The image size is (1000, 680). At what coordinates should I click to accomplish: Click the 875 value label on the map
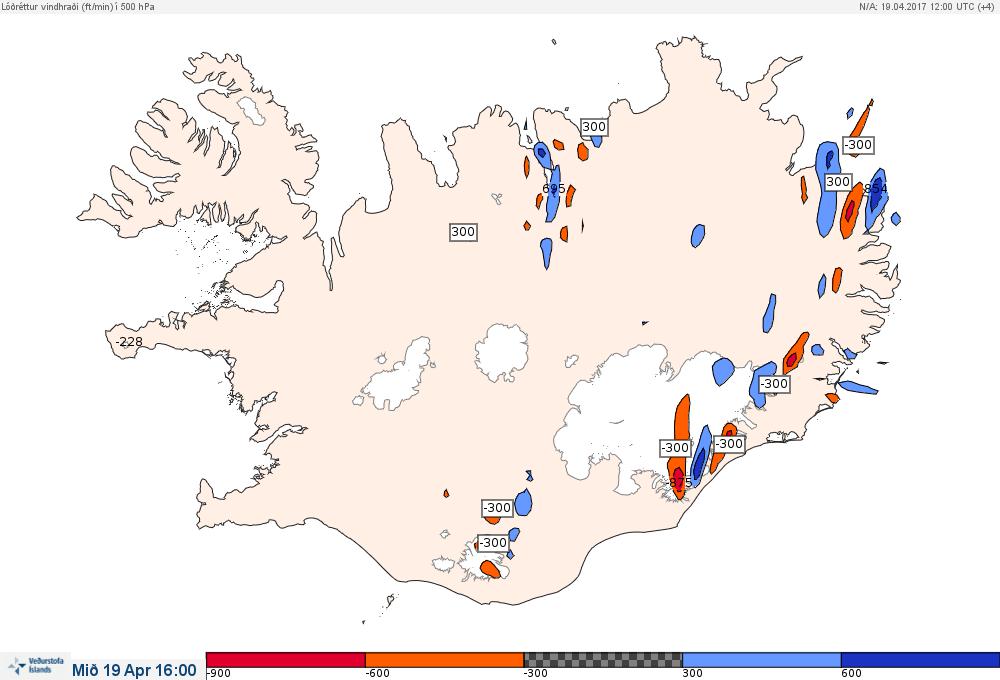click(x=680, y=482)
